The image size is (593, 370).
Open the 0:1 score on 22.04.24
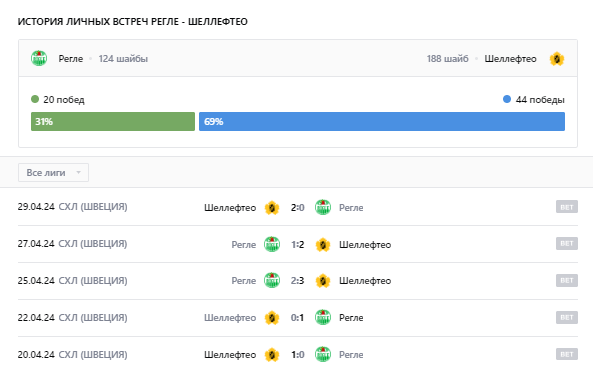tap(298, 317)
